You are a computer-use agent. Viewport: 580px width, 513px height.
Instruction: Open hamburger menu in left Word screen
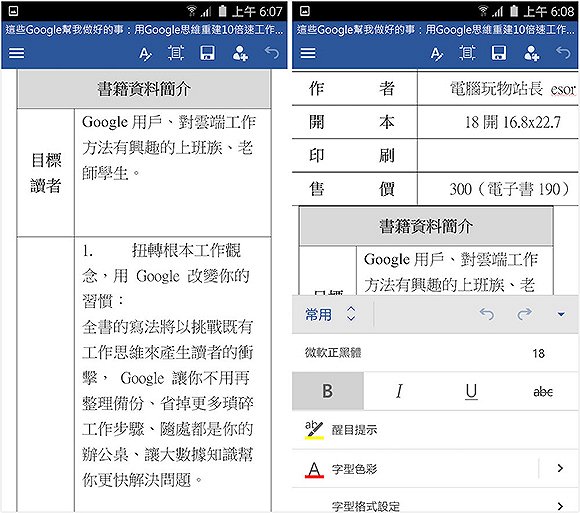point(17,53)
